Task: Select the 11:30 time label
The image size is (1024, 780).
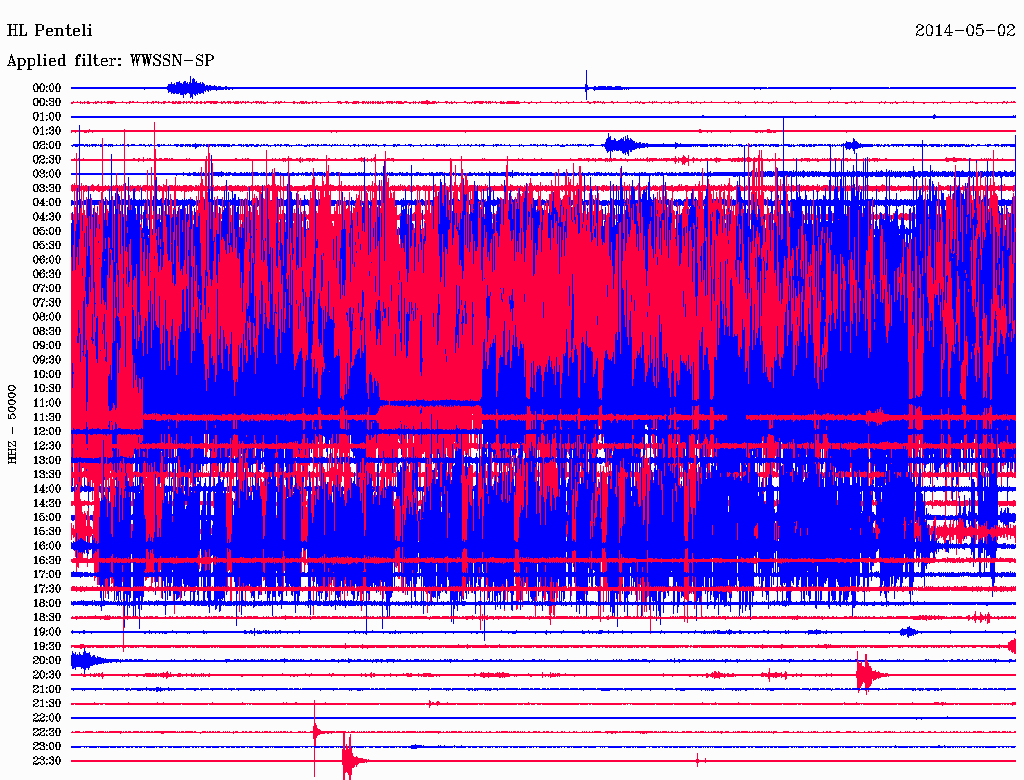Action: click(47, 417)
